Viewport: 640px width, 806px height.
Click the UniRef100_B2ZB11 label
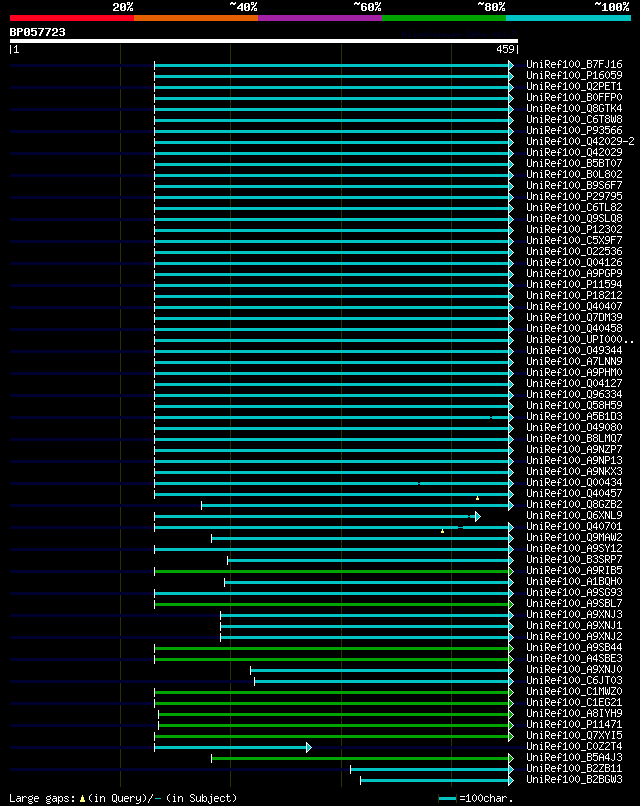click(x=574, y=768)
